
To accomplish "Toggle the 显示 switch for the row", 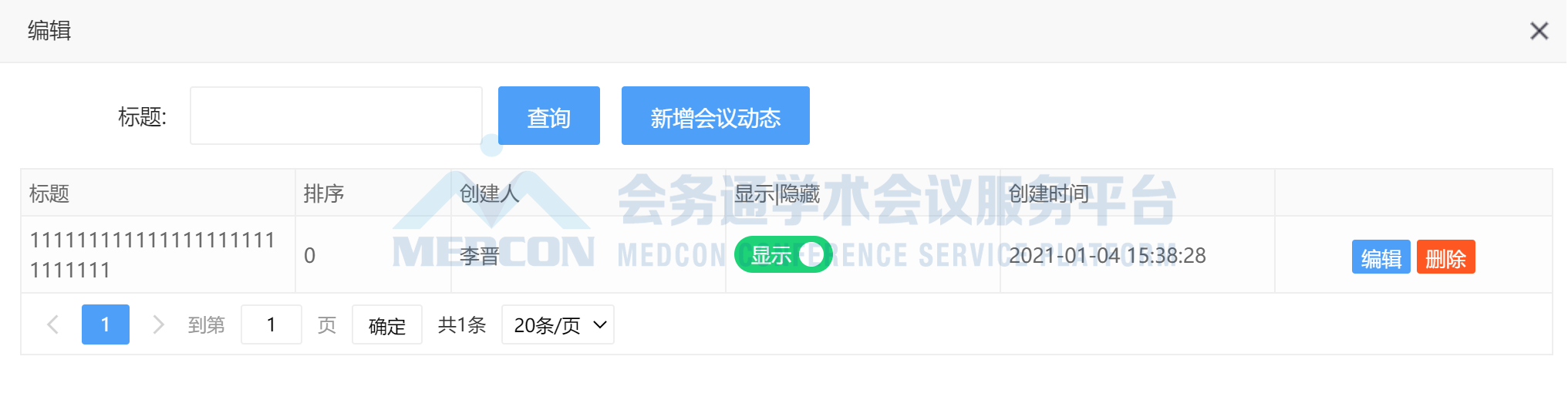I will 783,255.
